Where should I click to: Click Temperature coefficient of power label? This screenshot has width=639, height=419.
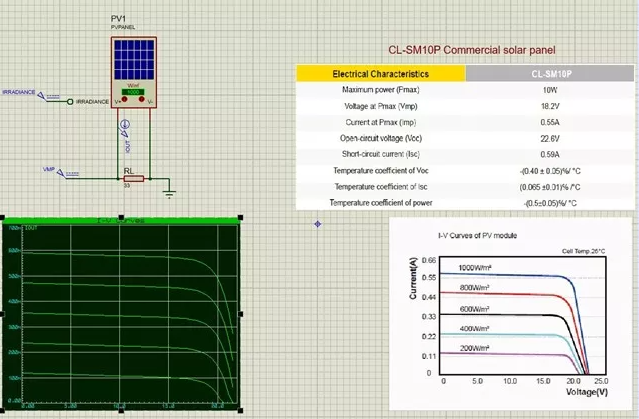(381, 203)
